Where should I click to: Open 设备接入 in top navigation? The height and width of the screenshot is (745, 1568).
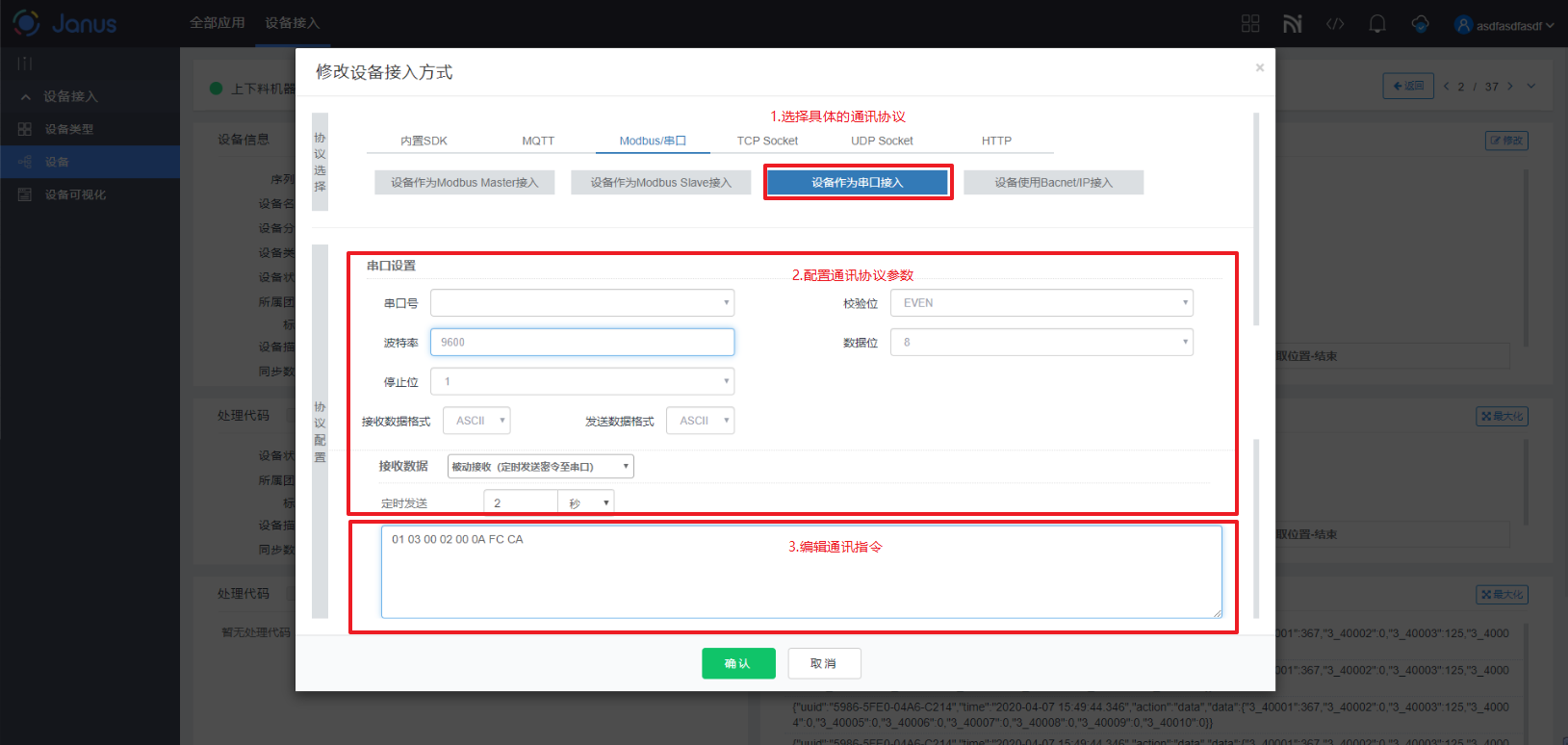pyautogui.click(x=293, y=23)
